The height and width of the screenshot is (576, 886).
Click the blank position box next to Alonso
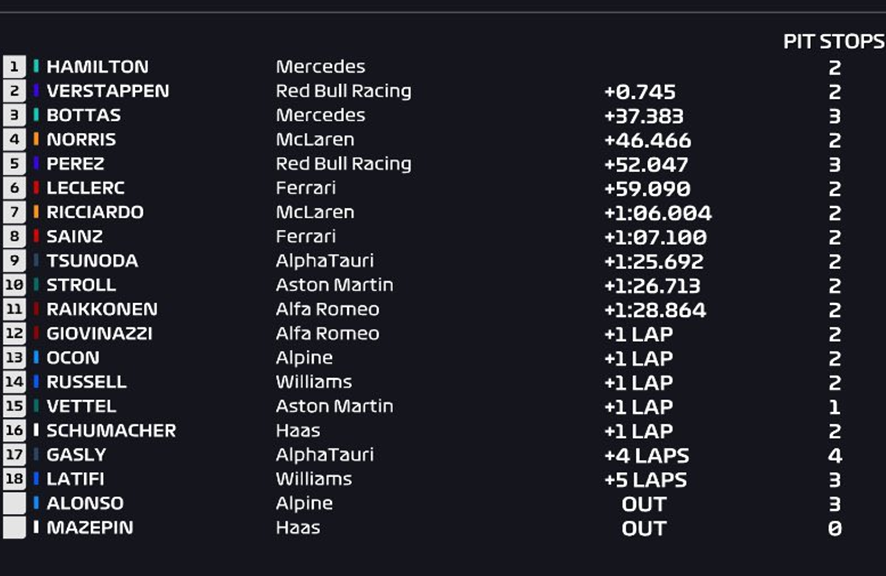click(14, 503)
